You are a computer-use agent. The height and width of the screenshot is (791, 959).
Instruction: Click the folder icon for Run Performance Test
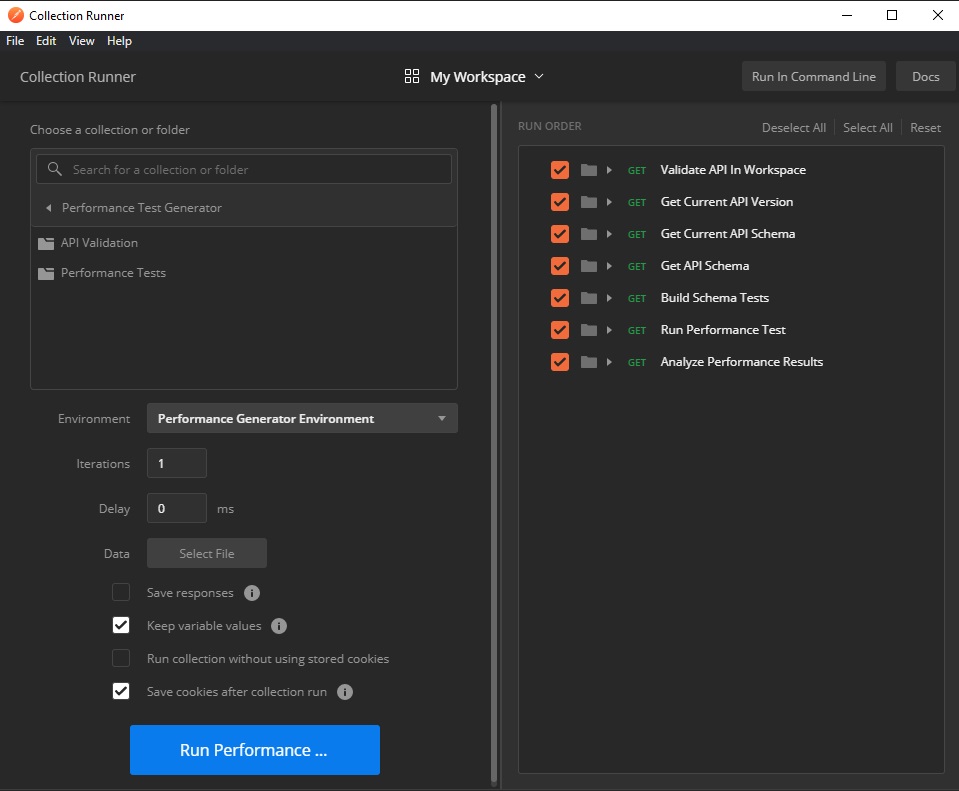589,330
